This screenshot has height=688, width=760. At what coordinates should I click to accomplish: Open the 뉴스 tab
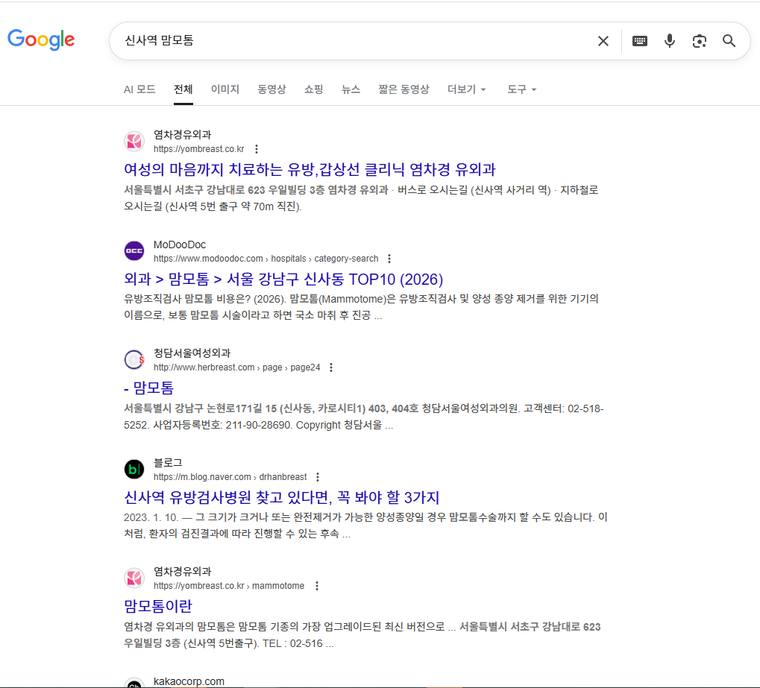coord(350,89)
